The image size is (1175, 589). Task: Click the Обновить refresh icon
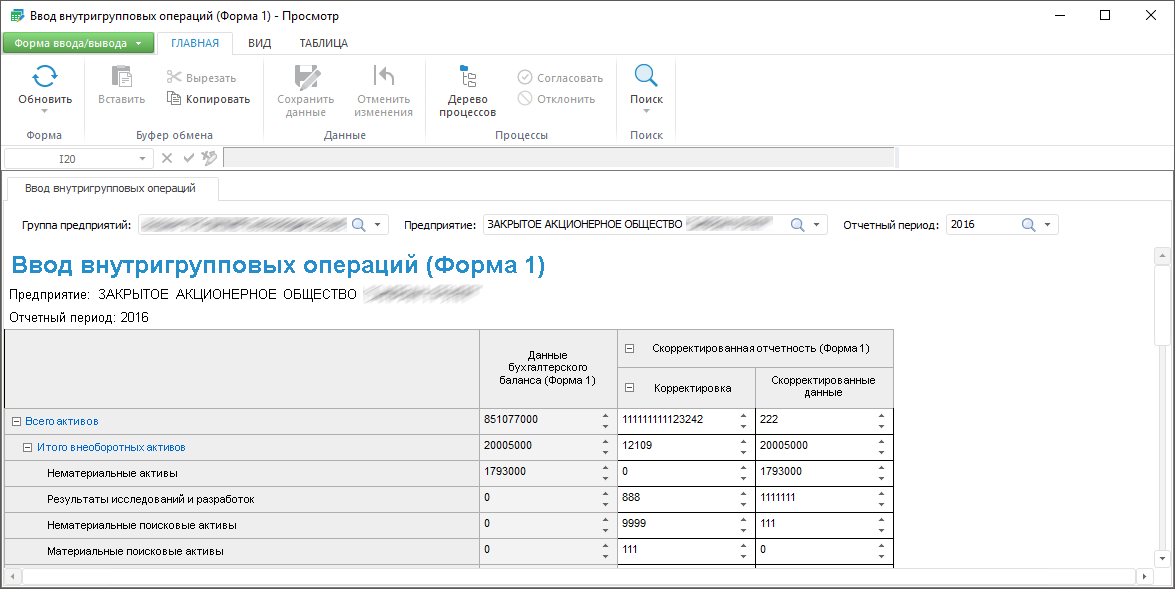click(x=45, y=76)
